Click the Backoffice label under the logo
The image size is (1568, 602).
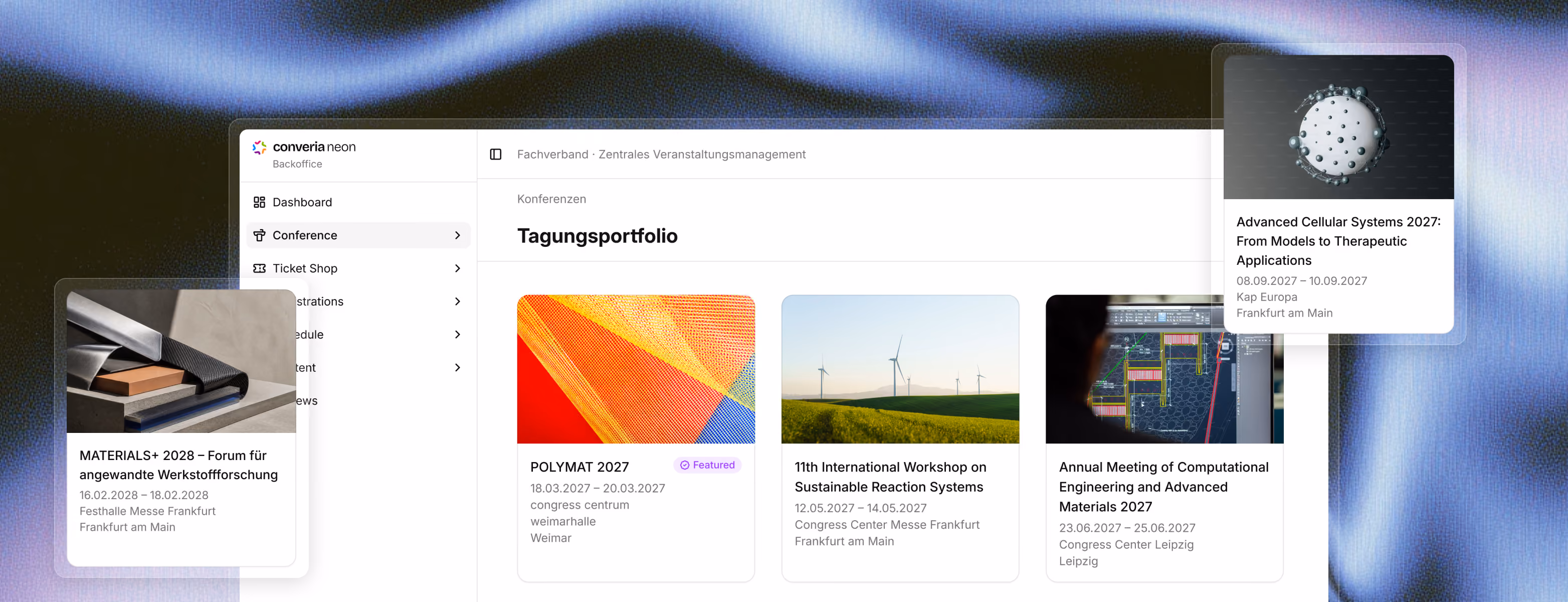click(x=297, y=164)
